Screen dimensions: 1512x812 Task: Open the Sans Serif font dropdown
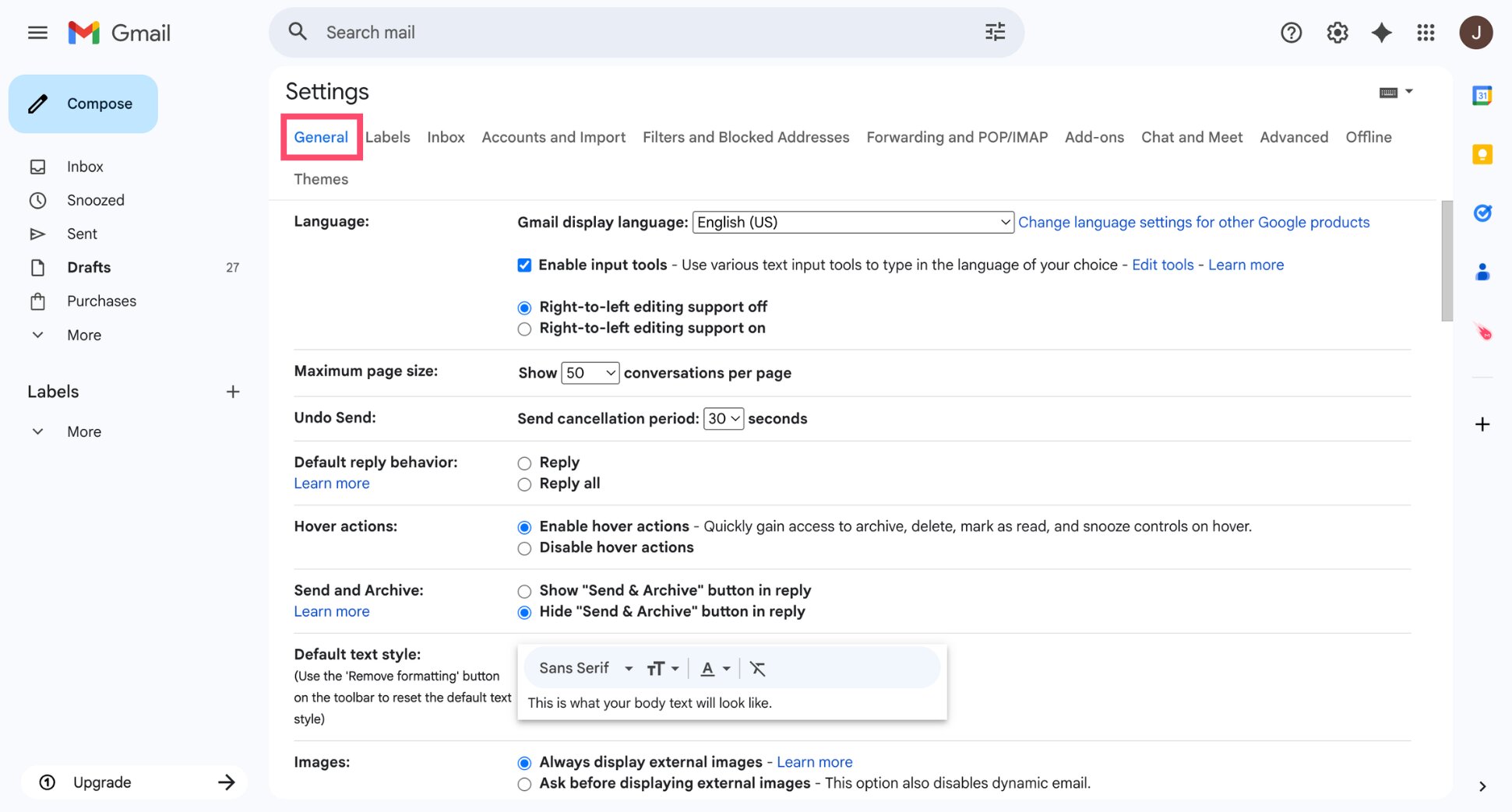click(585, 668)
